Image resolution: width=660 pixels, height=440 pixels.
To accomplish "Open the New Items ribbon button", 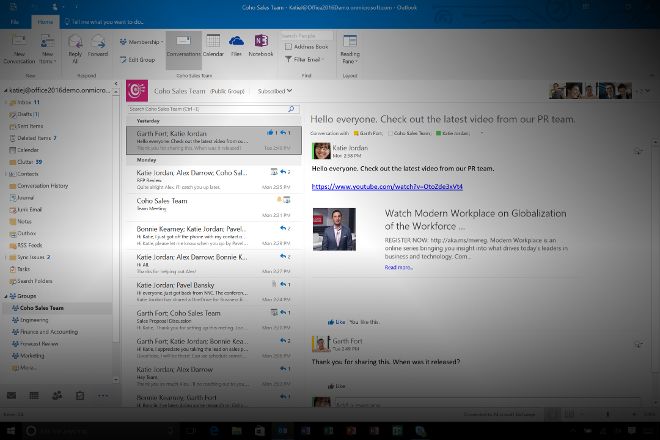I will coord(47,49).
